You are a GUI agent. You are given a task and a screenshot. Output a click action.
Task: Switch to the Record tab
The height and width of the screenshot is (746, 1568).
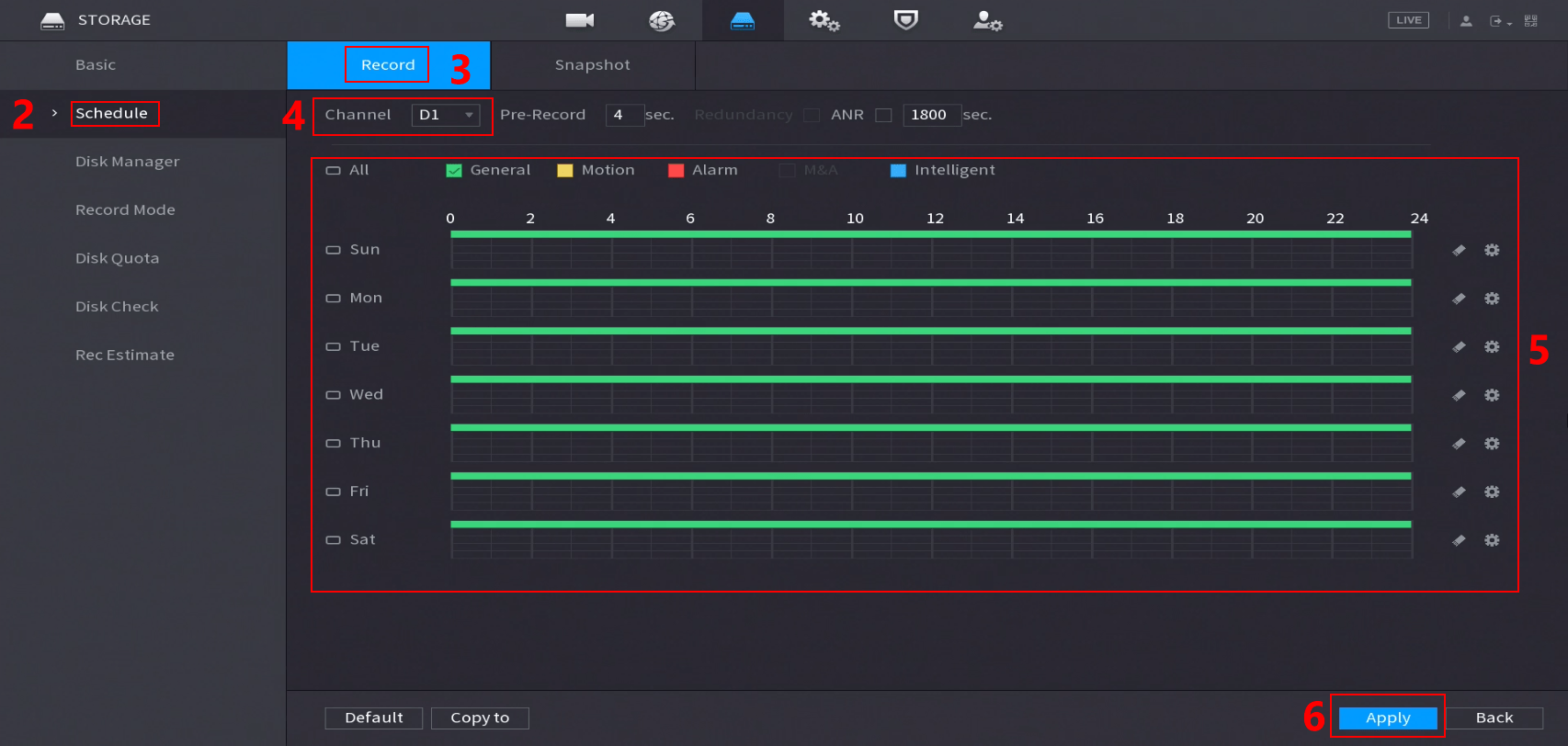pos(388,65)
